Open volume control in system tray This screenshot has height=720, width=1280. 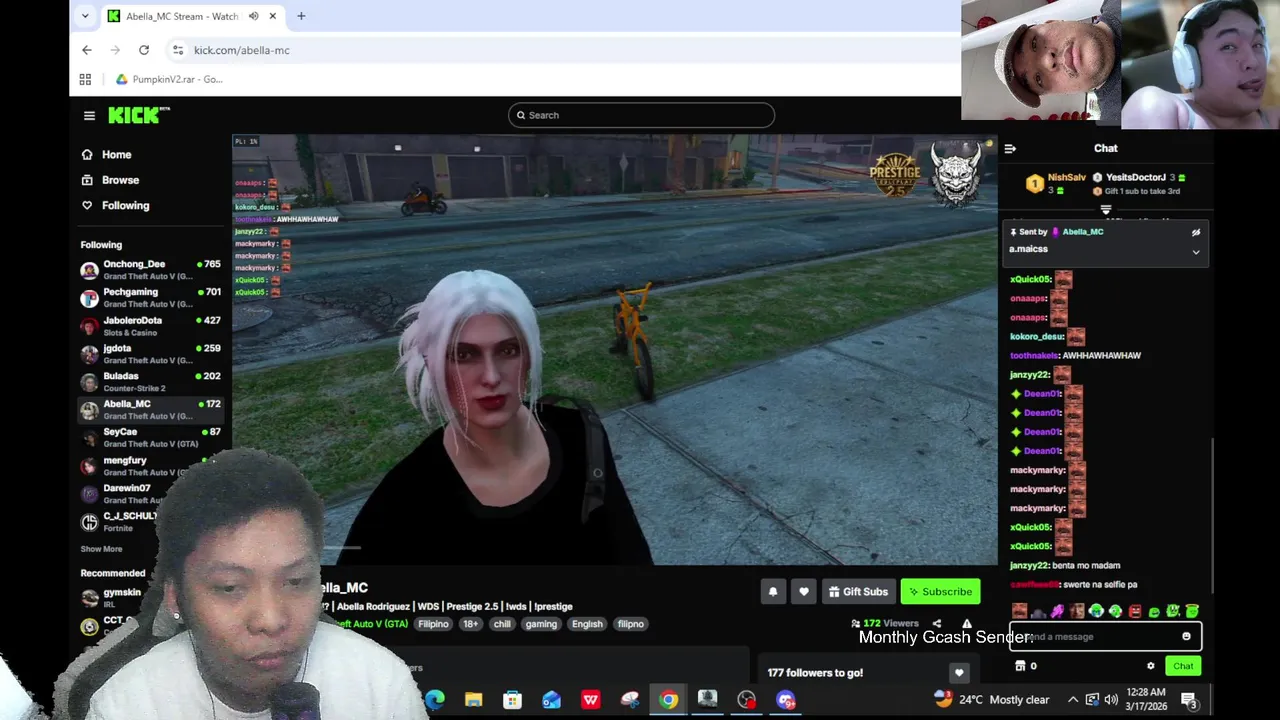click(1111, 700)
